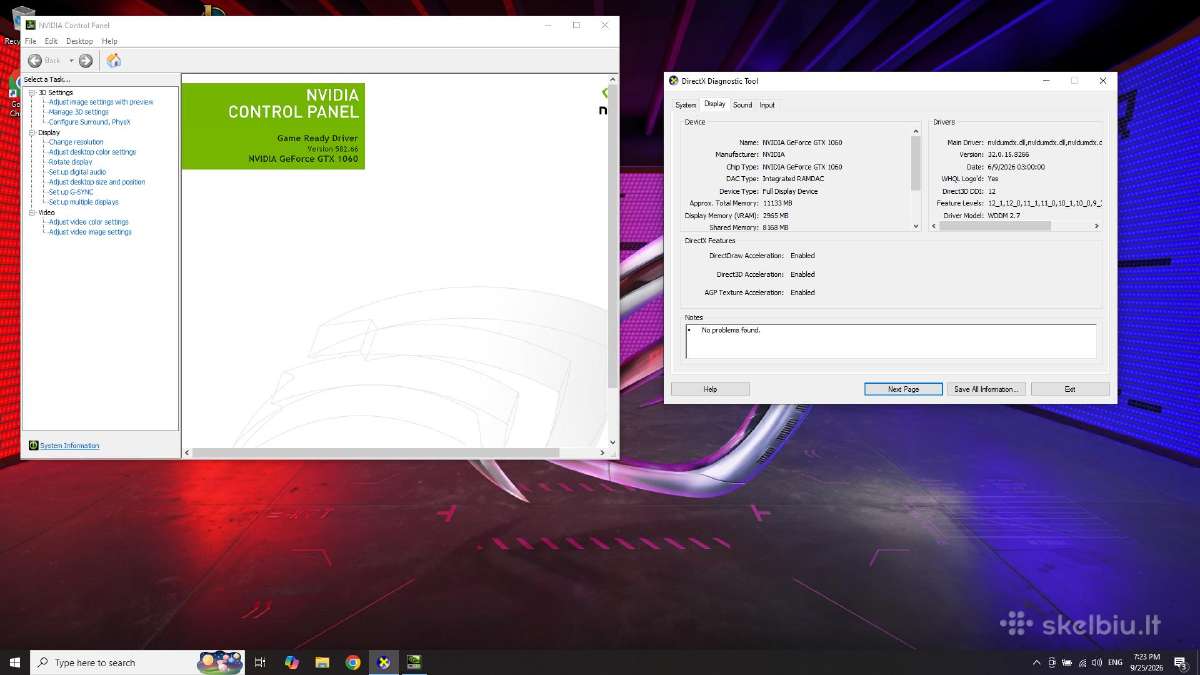Click the Device list scroll up arrow
The image size is (1200, 675).
click(x=916, y=130)
